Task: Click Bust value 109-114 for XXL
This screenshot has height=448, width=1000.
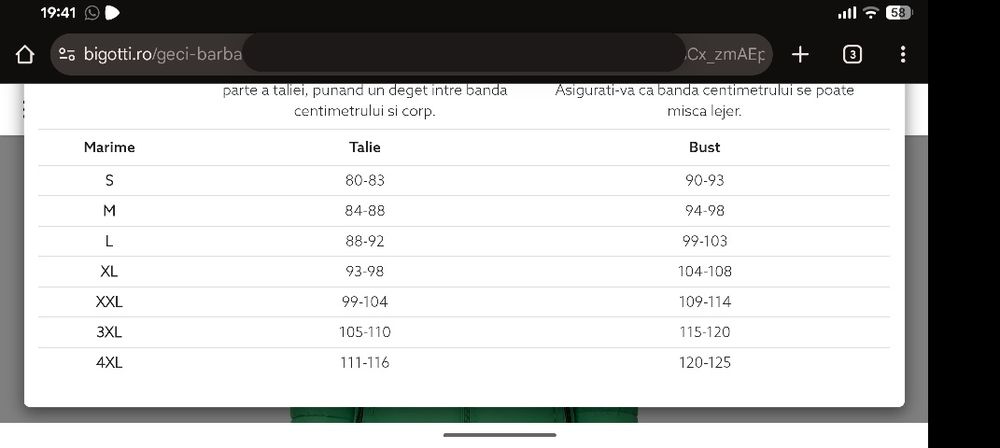Action: [x=704, y=302]
